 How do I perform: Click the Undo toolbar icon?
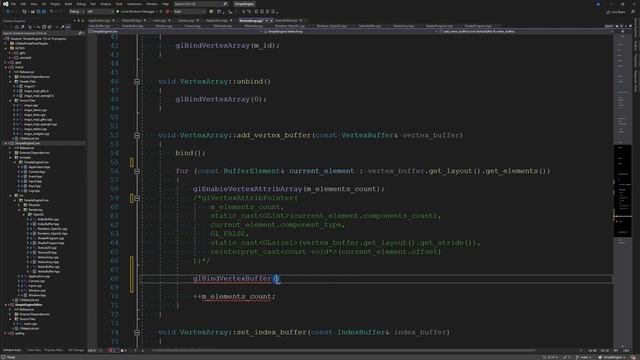51,12
